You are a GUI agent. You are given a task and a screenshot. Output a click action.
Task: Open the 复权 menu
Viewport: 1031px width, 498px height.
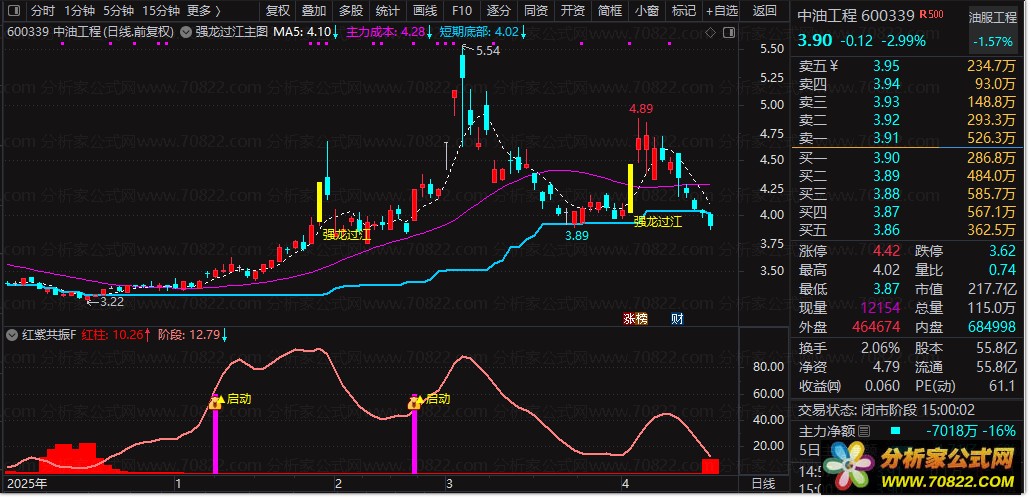click(277, 11)
